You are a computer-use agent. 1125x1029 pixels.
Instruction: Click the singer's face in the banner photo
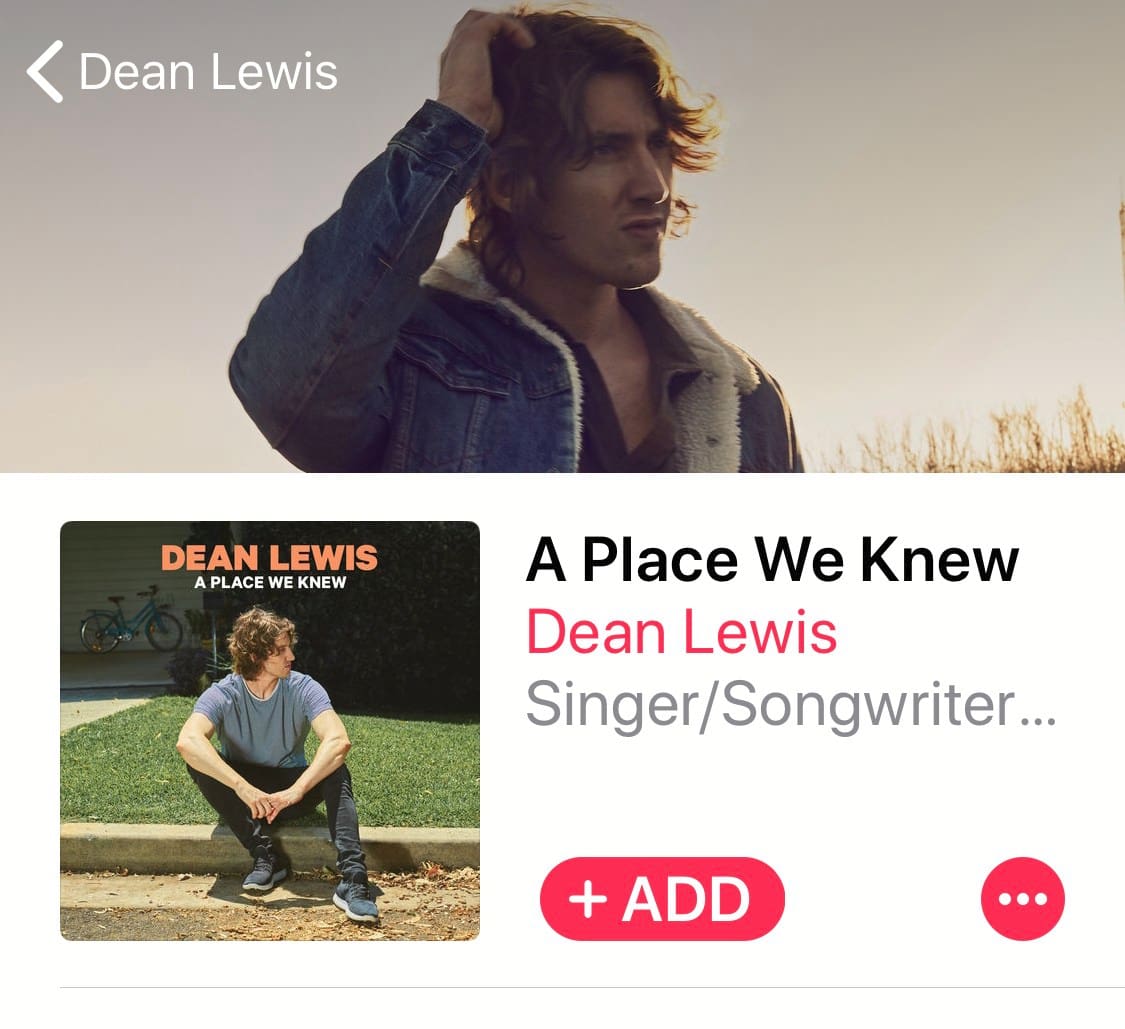coord(631,201)
